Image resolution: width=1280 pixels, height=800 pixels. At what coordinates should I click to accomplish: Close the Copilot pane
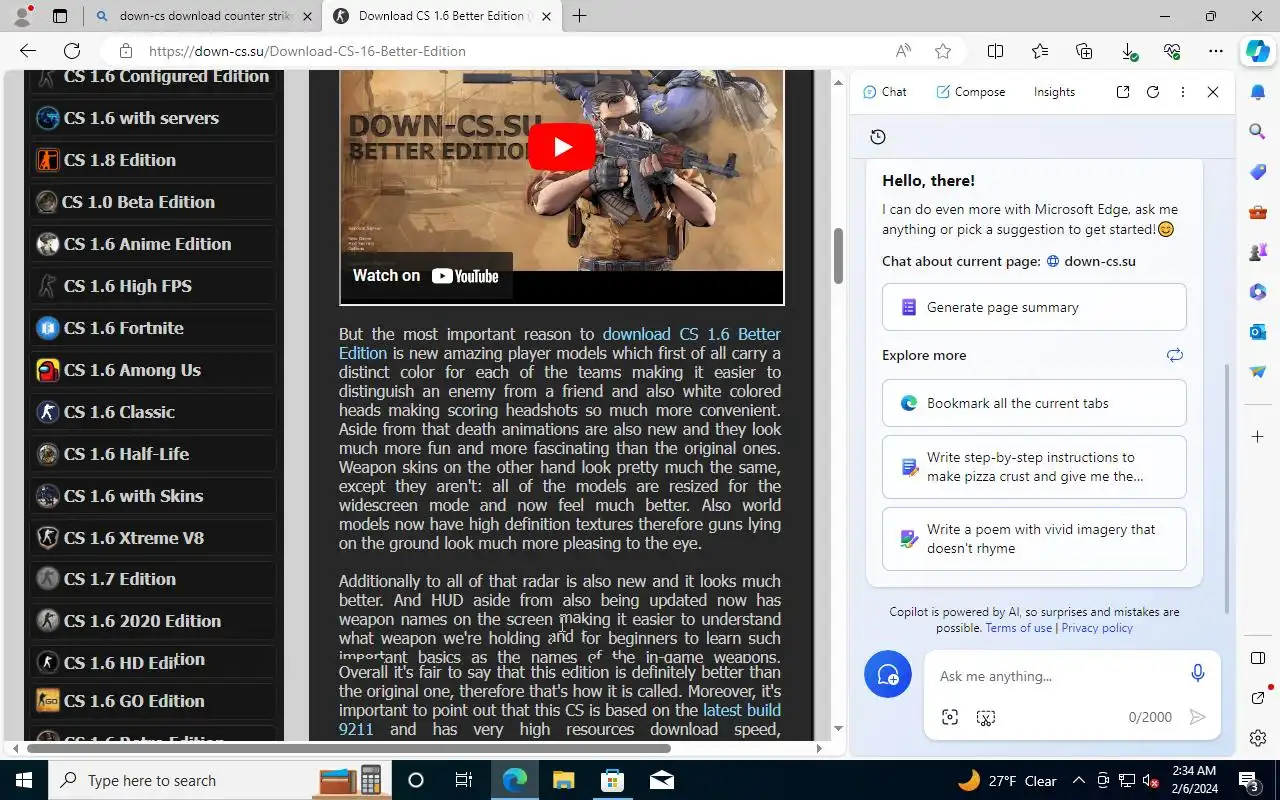click(x=1213, y=92)
